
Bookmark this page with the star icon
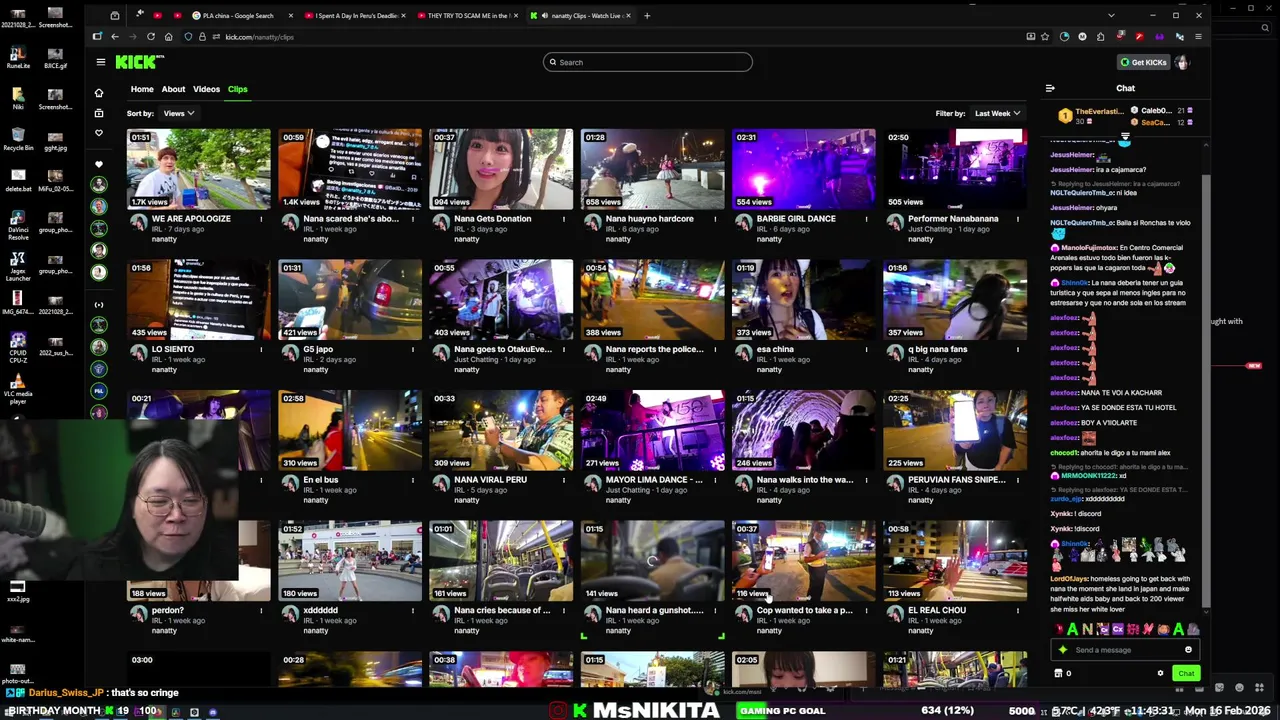click(1045, 37)
